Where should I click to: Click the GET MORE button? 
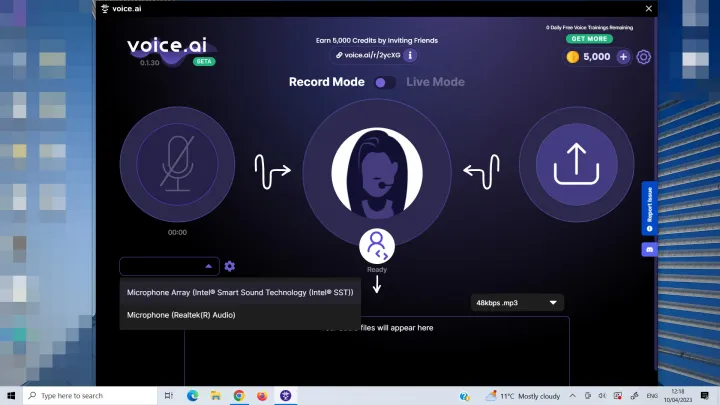point(589,39)
